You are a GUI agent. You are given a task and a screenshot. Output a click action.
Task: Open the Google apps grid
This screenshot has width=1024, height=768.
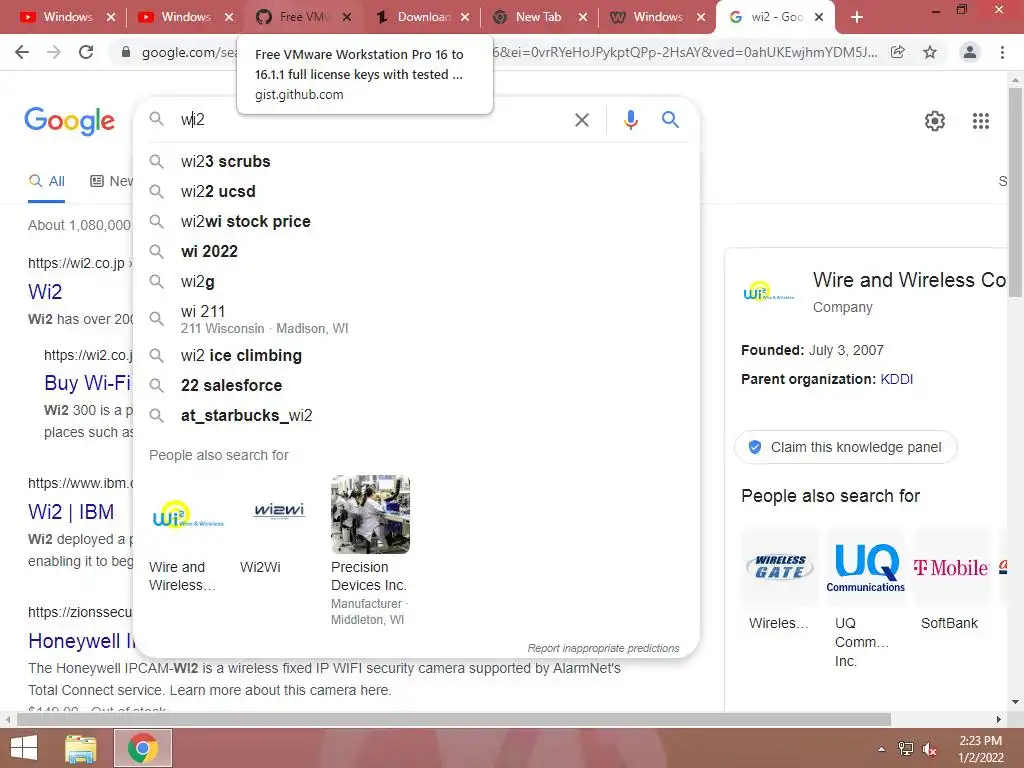click(980, 121)
